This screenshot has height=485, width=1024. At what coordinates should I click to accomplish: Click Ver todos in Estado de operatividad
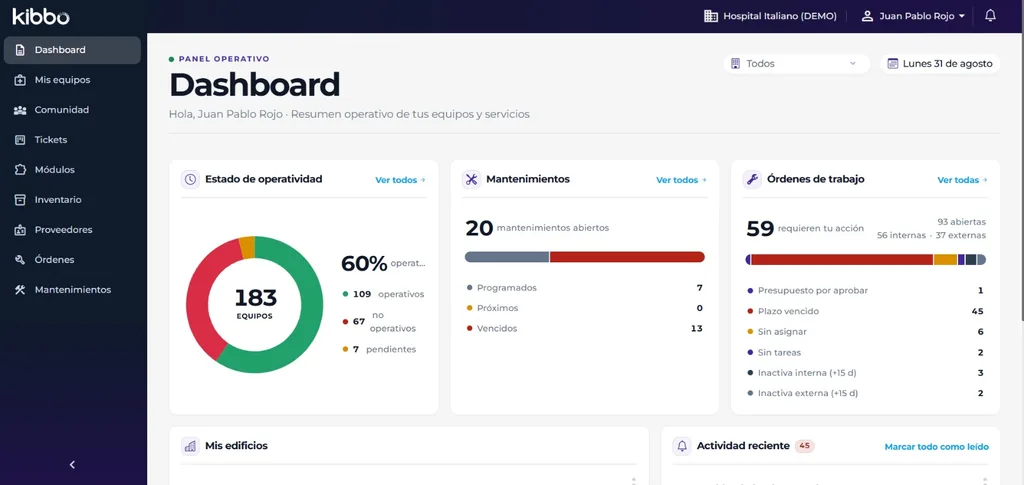[400, 180]
